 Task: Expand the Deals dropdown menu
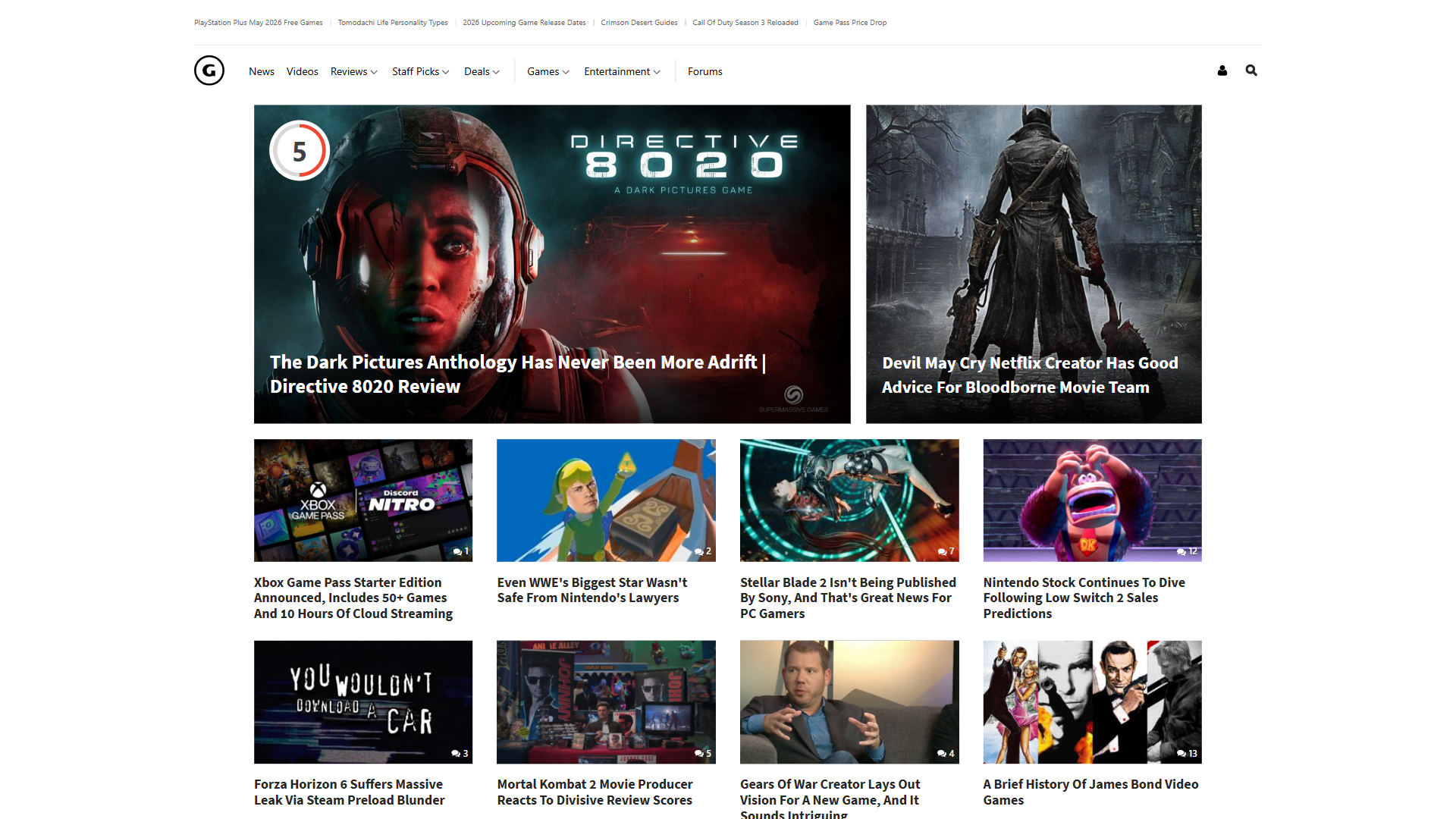click(x=482, y=71)
